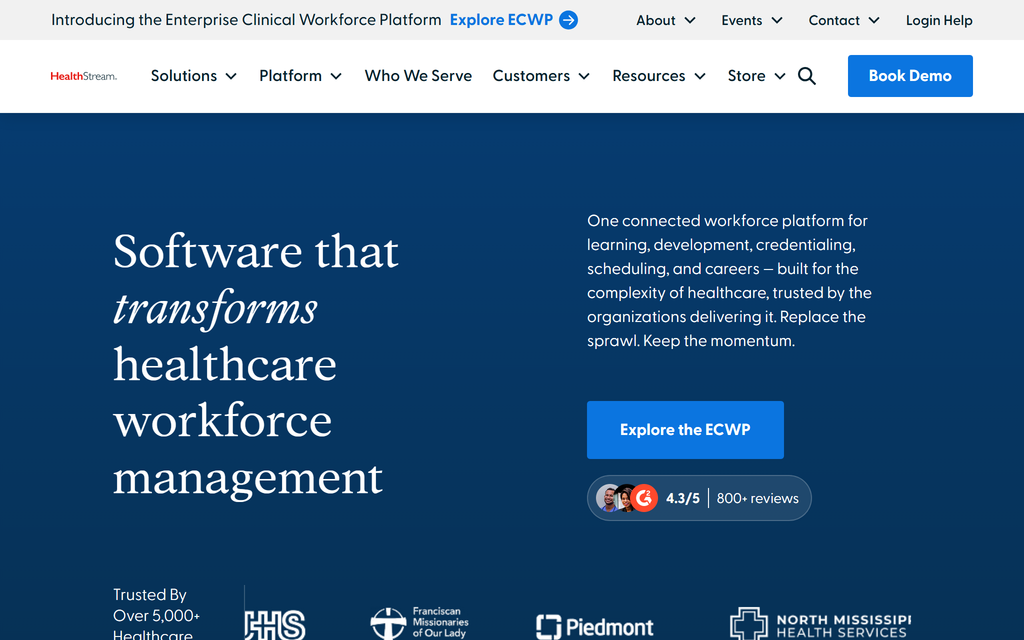Screen dimensions: 1024x640
Task: Click the Franciscan Missionaries of Our Lady logo
Action: click(x=419, y=623)
